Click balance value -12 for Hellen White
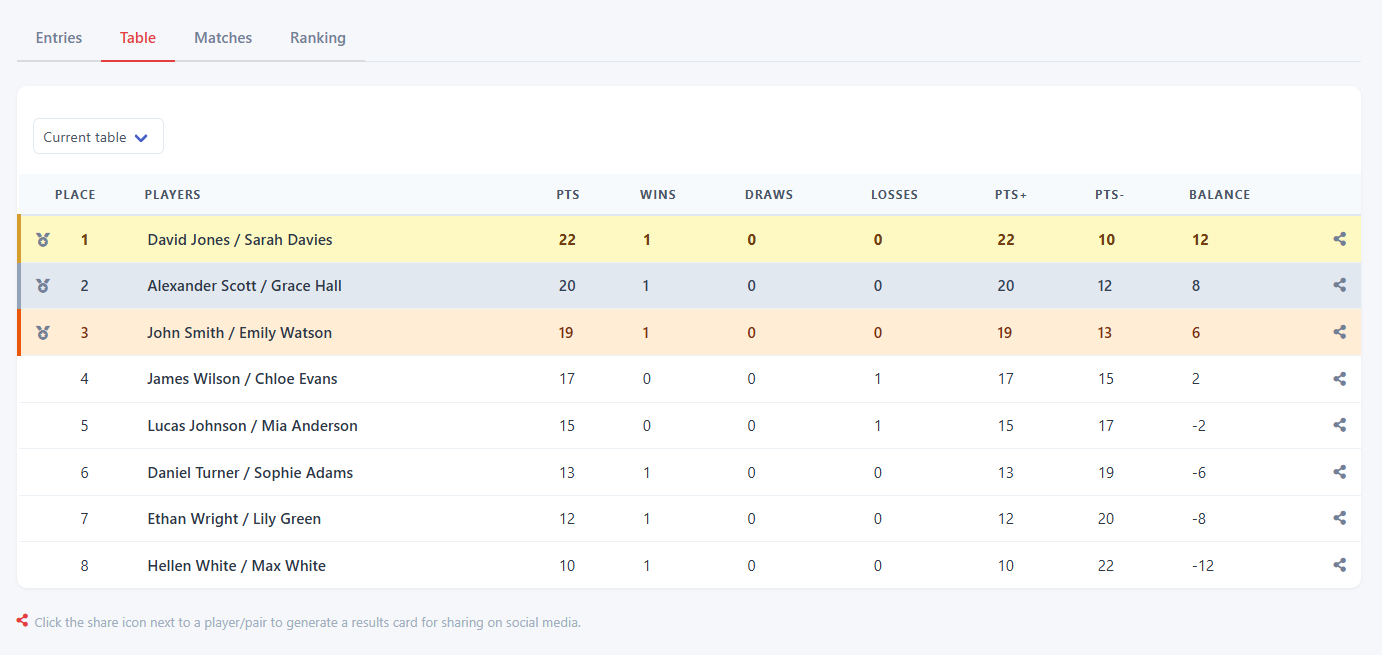This screenshot has height=655, width=1382. click(x=1203, y=566)
